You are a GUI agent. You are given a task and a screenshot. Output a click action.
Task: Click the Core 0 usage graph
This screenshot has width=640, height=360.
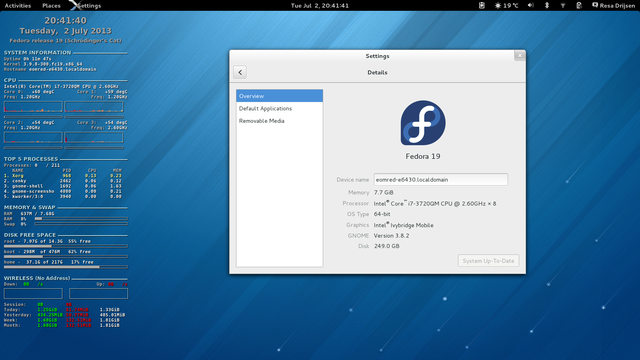click(x=33, y=107)
